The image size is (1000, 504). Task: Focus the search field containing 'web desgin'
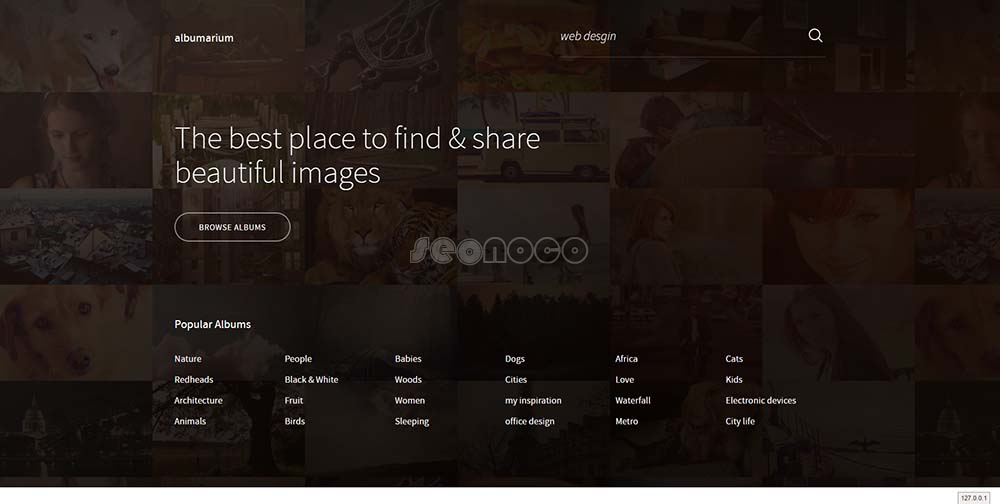pos(670,36)
